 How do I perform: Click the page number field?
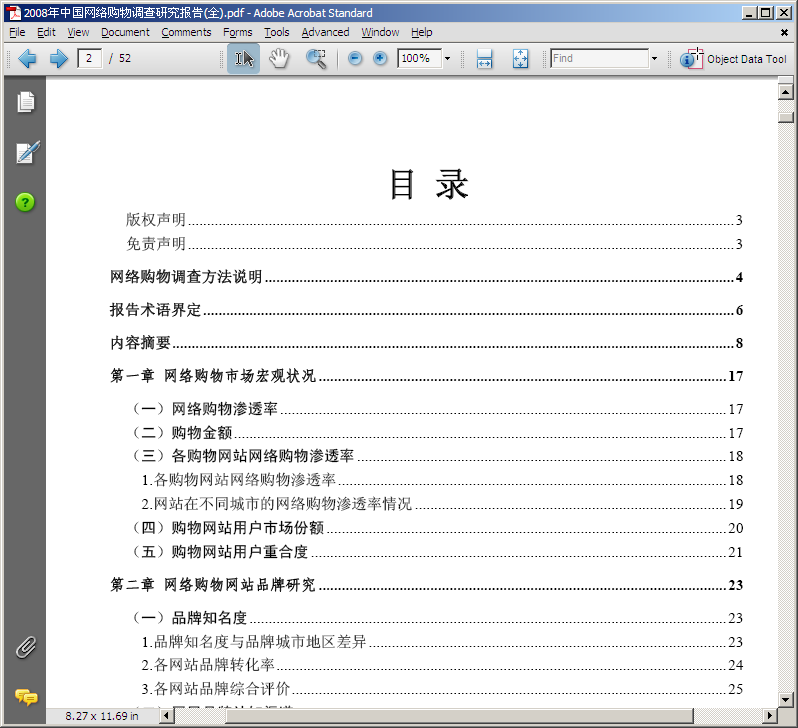[x=90, y=59]
